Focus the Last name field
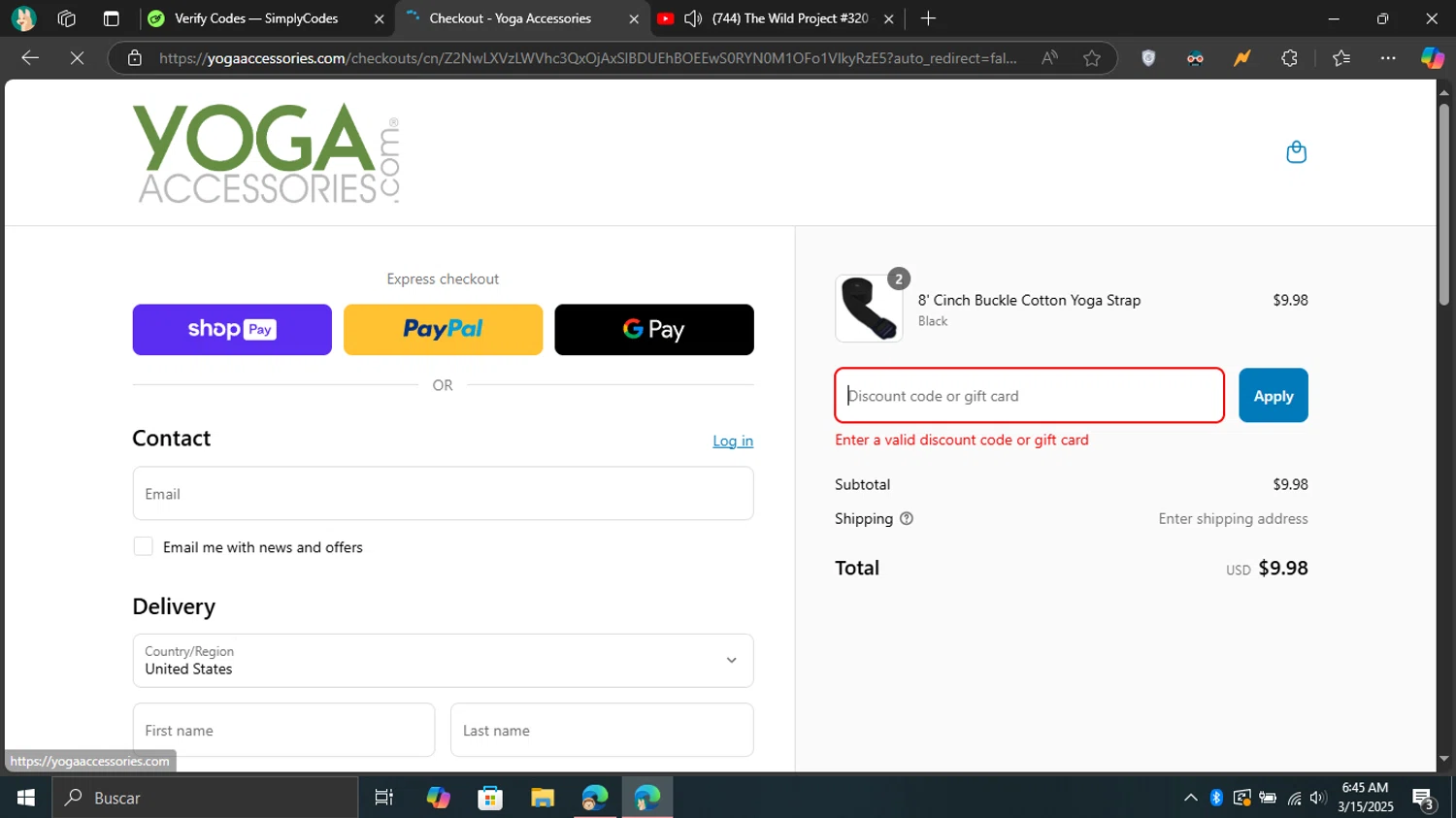The width and height of the screenshot is (1456, 818). (602, 730)
